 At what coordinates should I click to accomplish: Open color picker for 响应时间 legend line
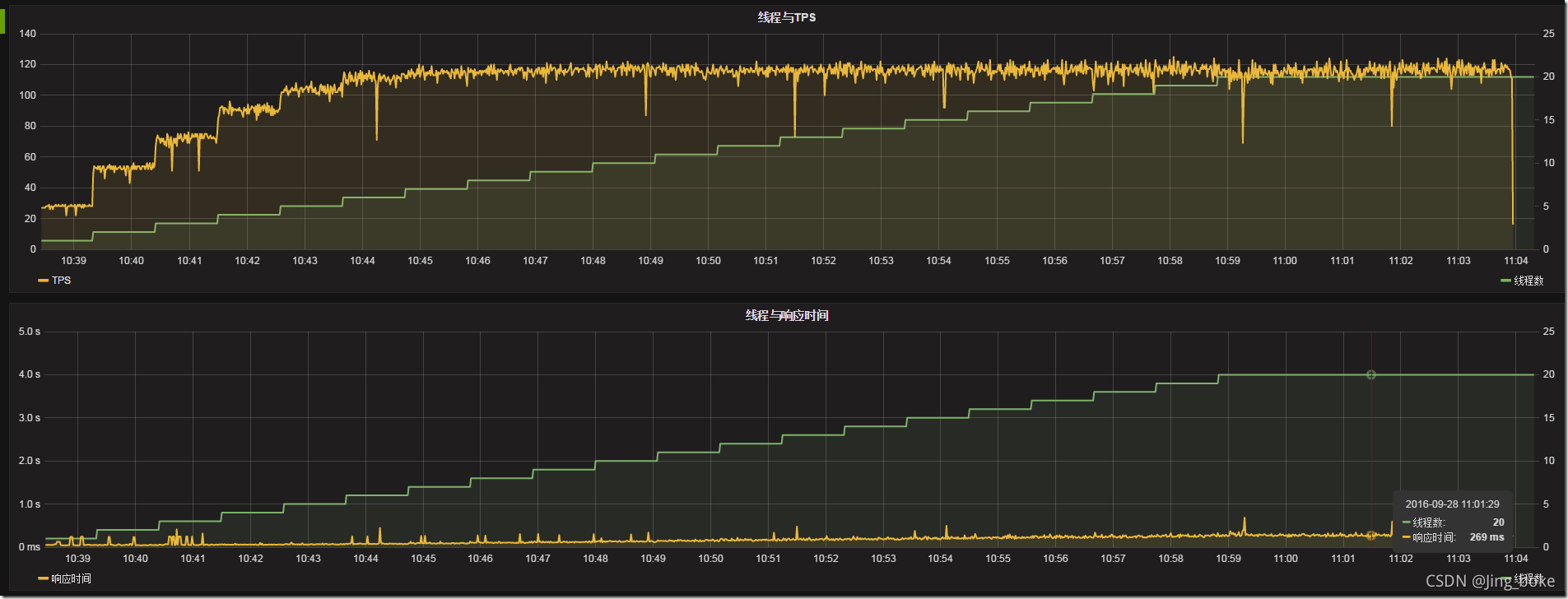click(x=43, y=578)
